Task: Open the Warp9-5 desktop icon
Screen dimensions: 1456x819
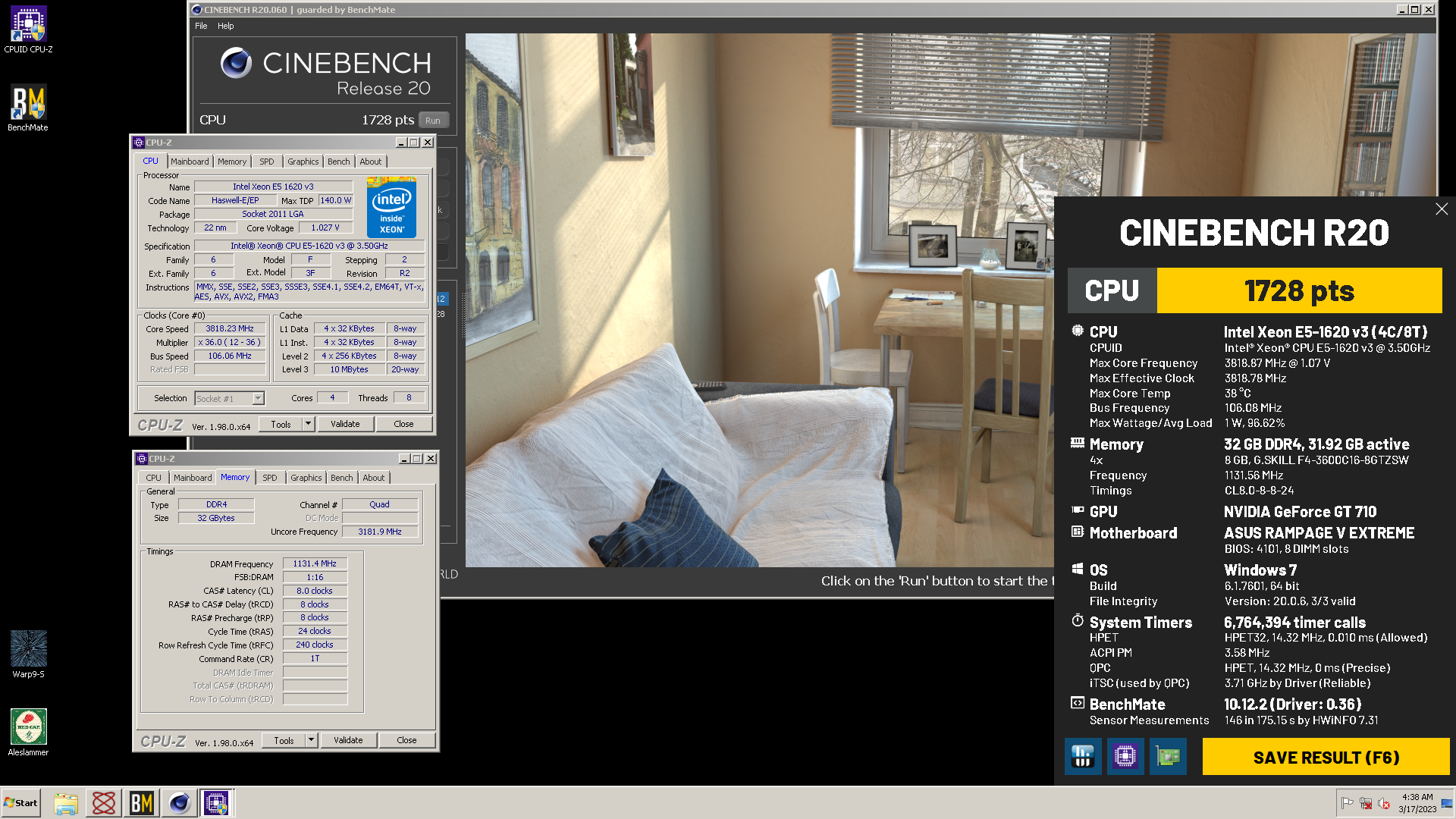Action: (28, 654)
